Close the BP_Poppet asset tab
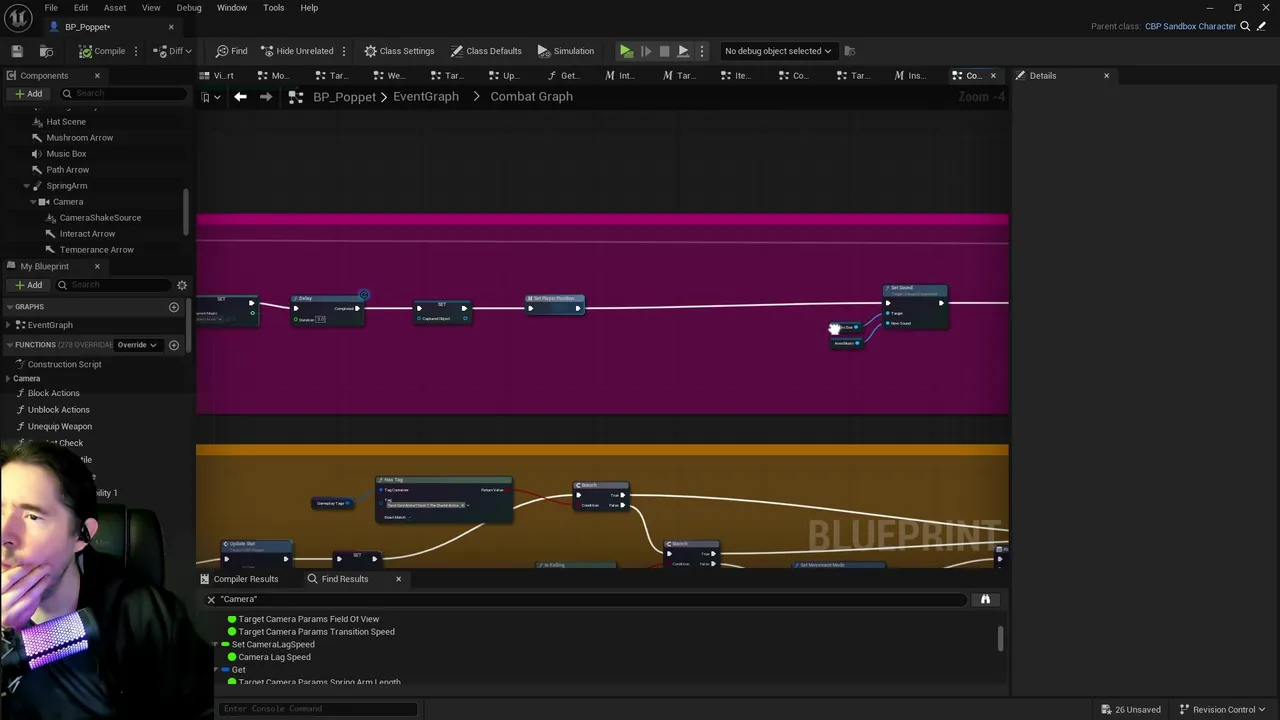1280x720 pixels. pyautogui.click(x=171, y=27)
